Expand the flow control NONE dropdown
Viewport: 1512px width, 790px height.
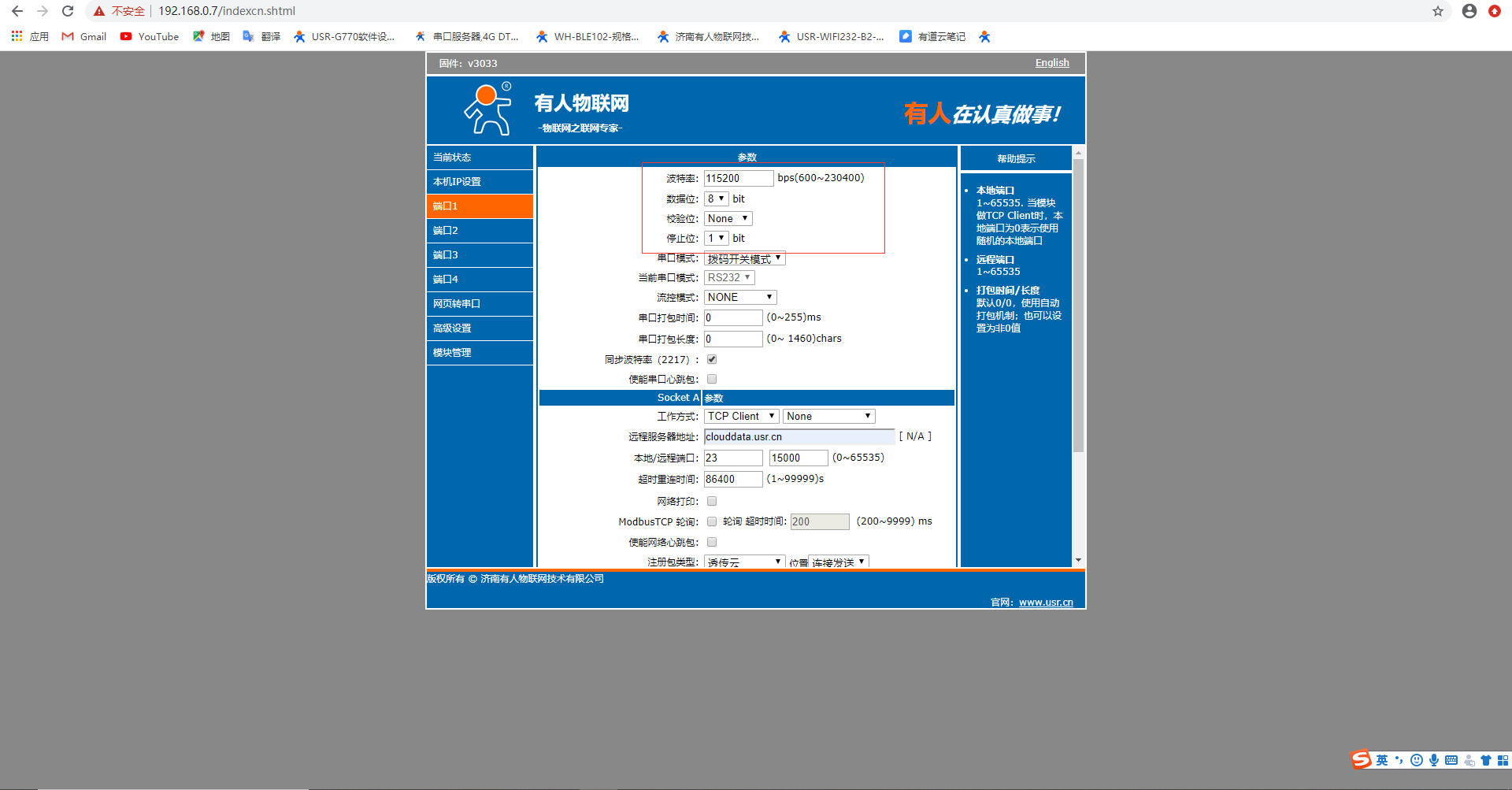(x=740, y=297)
